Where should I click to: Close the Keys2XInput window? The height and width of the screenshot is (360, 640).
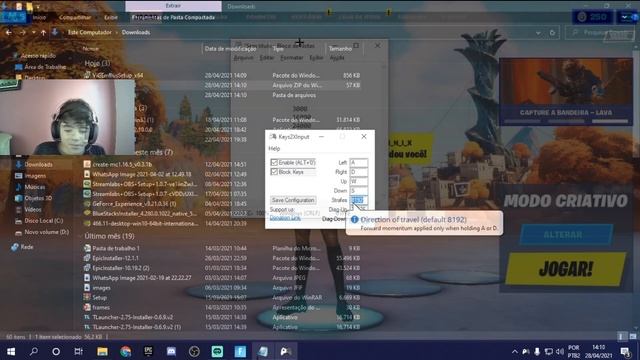click(364, 137)
